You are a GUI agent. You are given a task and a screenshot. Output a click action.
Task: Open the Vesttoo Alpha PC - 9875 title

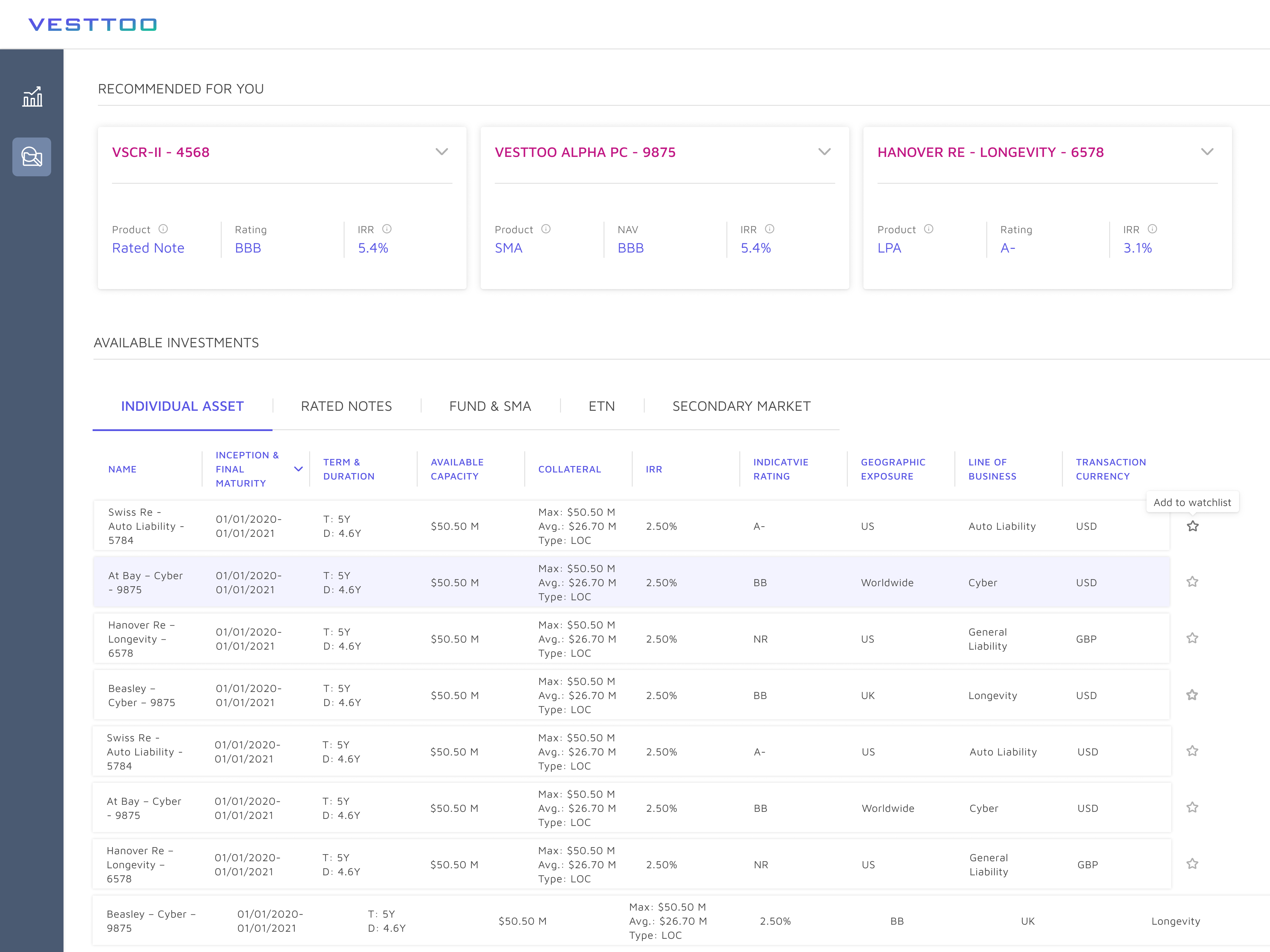[x=585, y=152]
